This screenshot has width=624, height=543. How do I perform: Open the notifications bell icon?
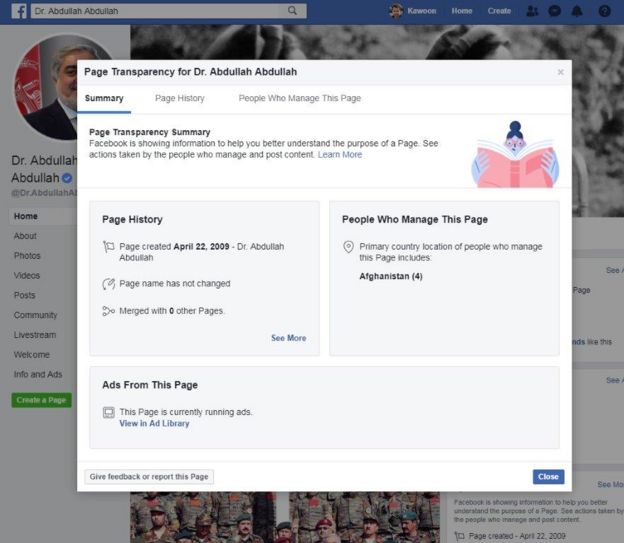(x=577, y=11)
